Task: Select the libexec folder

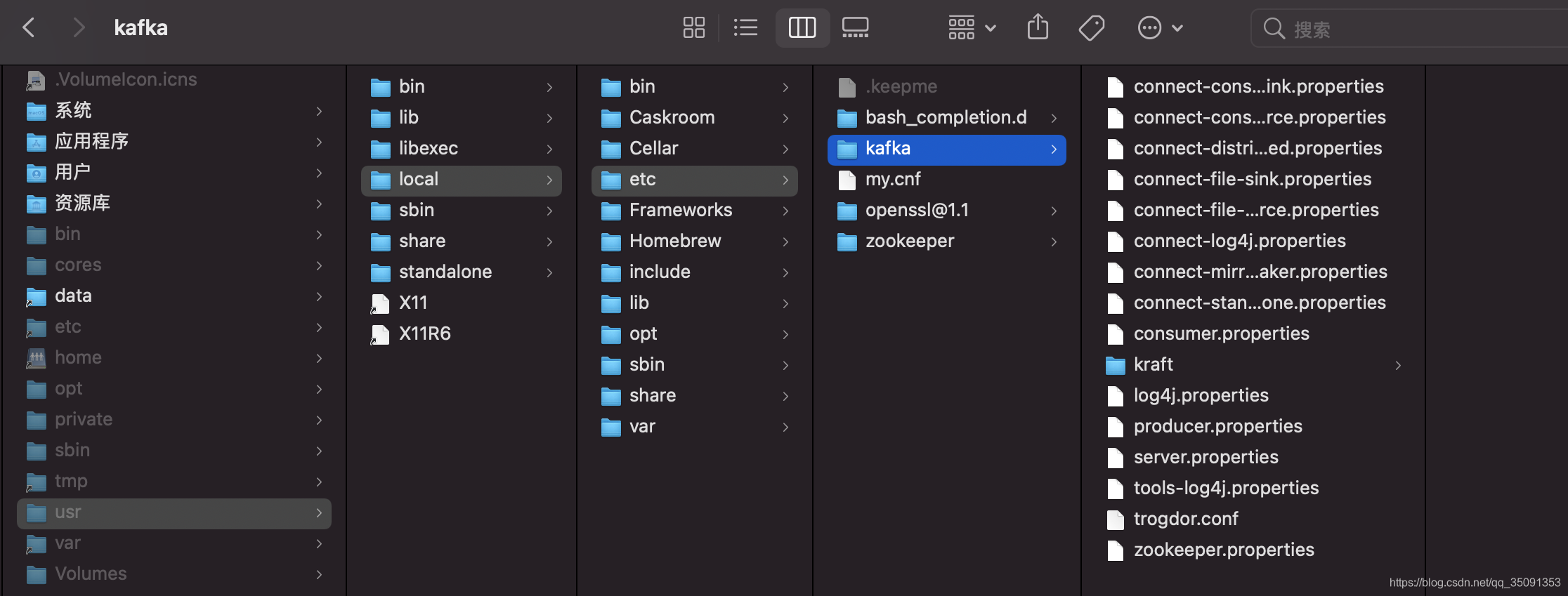Action: click(462, 149)
